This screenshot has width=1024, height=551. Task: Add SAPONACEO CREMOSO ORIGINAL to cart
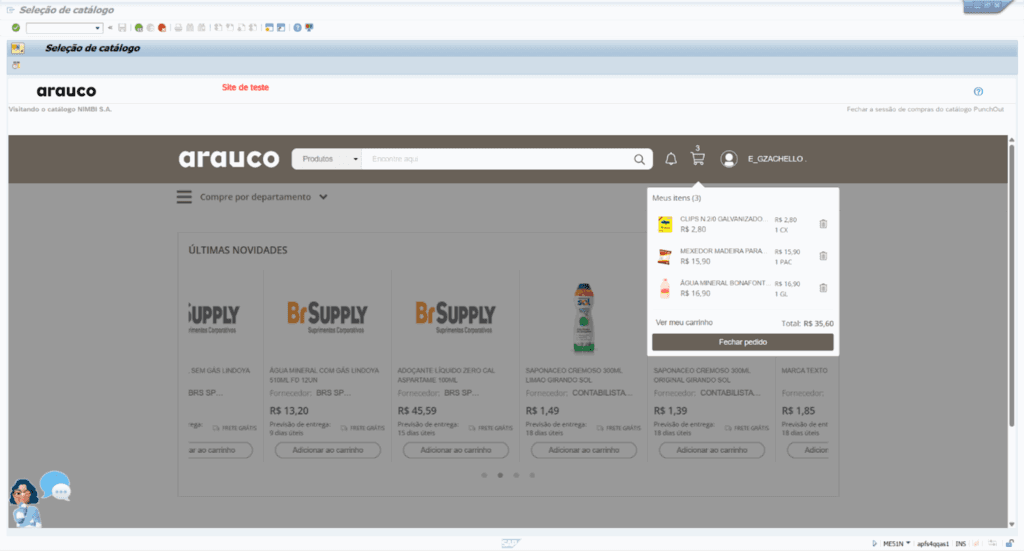click(x=712, y=450)
